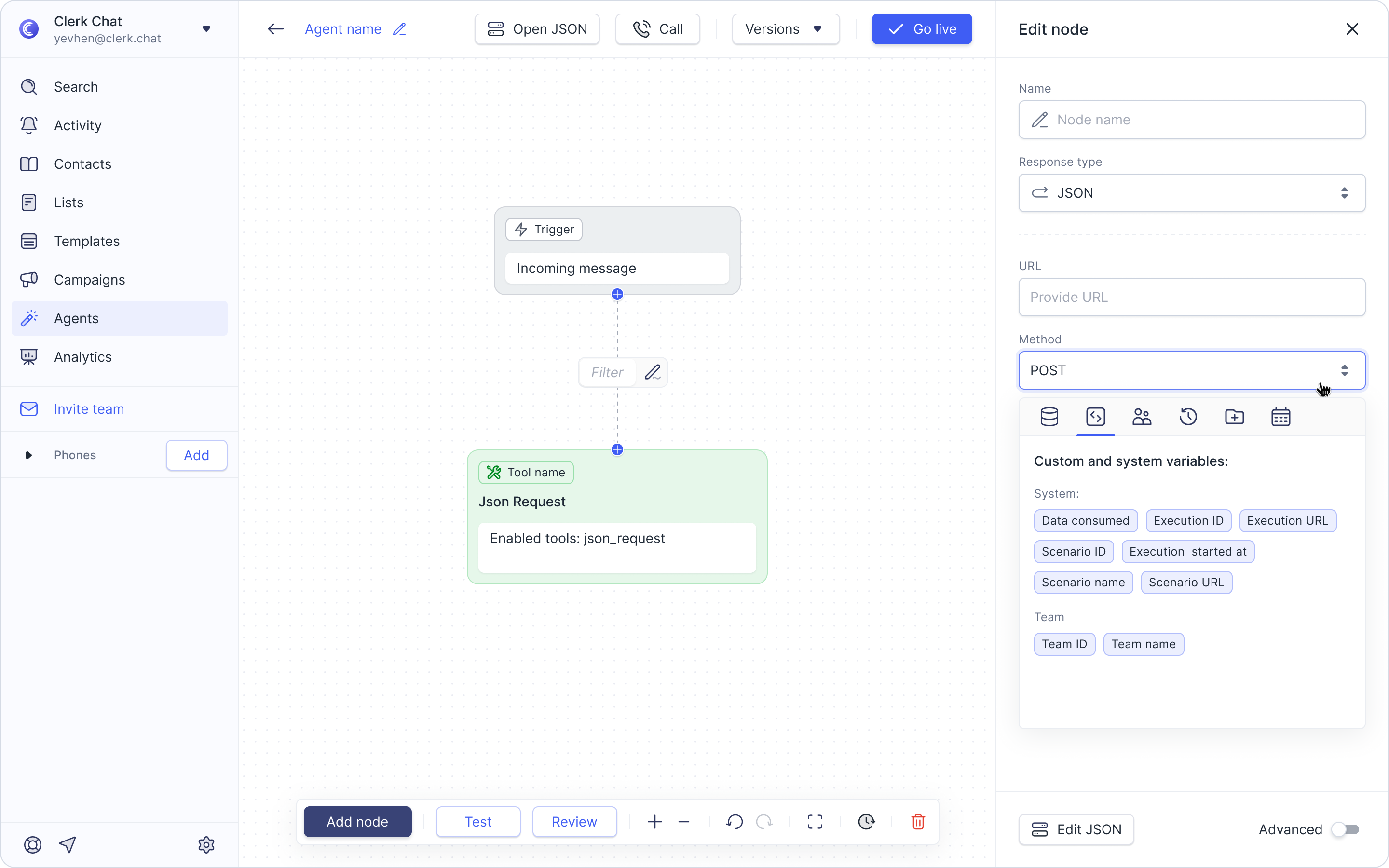1389x868 pixels.
Task: Edit the agent name pencil icon
Action: (399, 29)
